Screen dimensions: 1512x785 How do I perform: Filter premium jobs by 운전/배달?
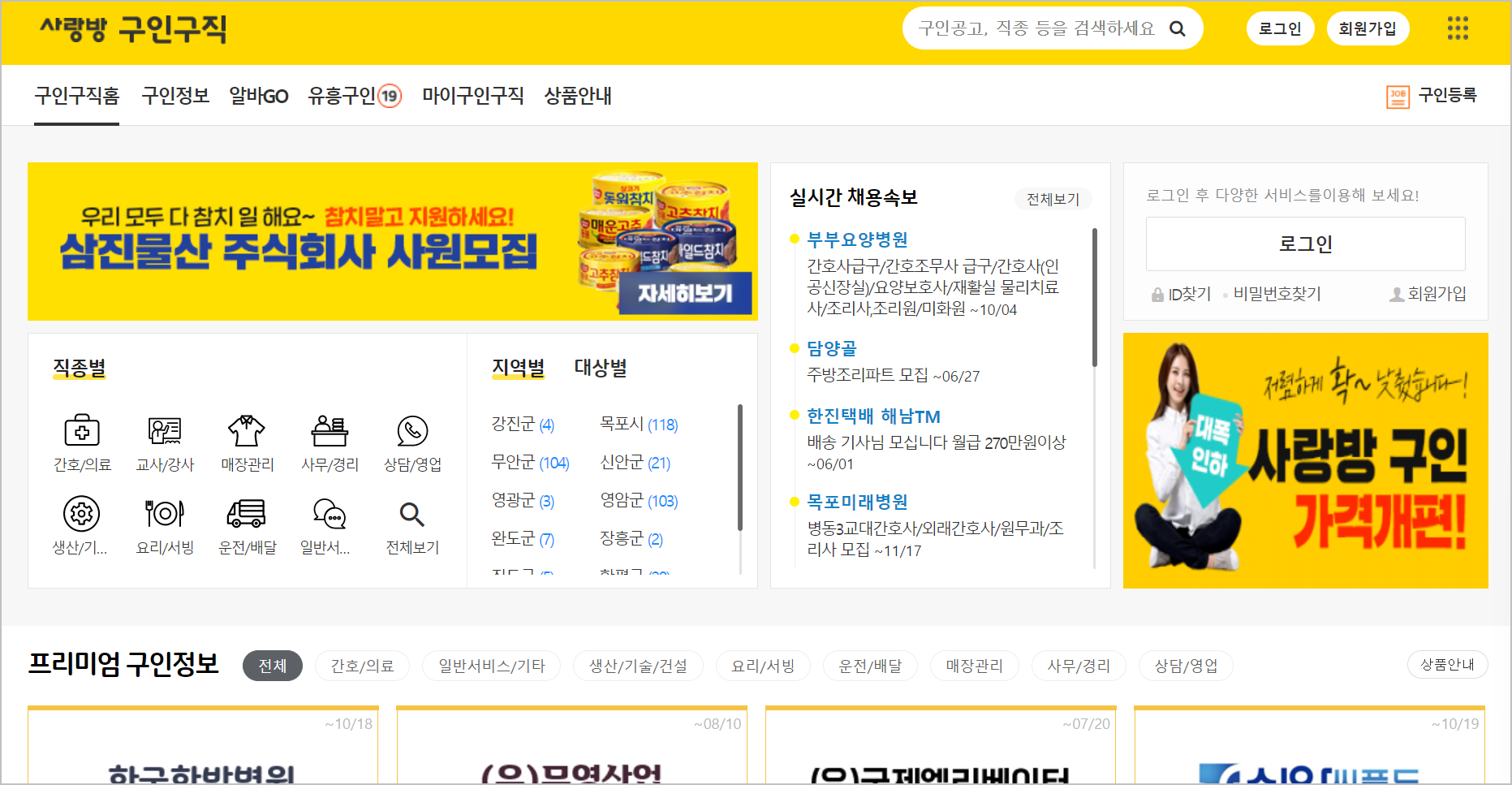click(x=870, y=666)
